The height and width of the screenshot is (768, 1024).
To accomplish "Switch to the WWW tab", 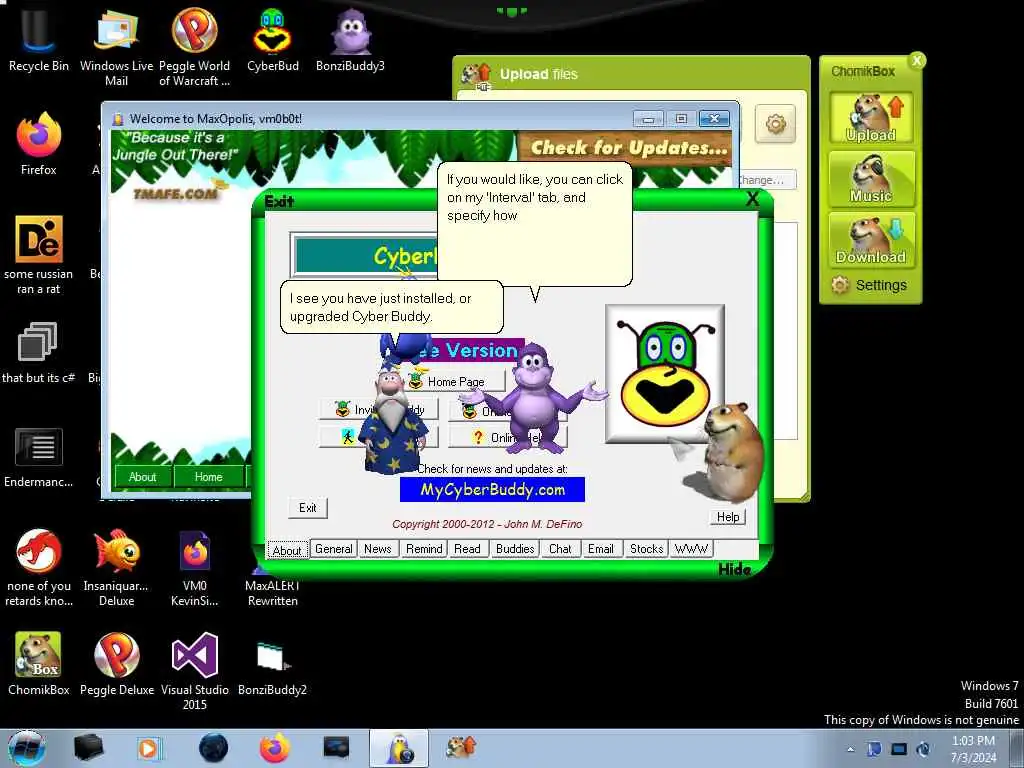I will tap(691, 549).
